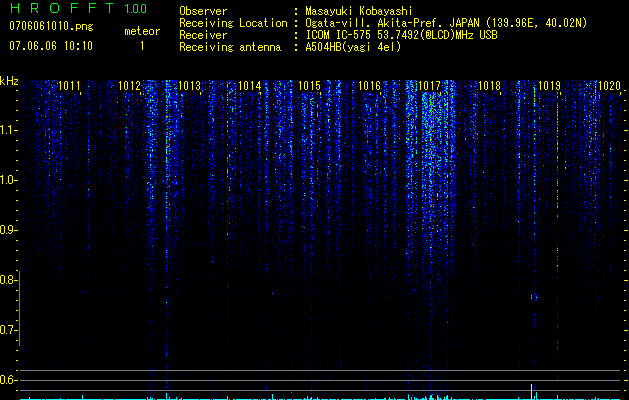Click the 1.0 frequency axis label
This screenshot has width=629, height=400.
[8, 180]
